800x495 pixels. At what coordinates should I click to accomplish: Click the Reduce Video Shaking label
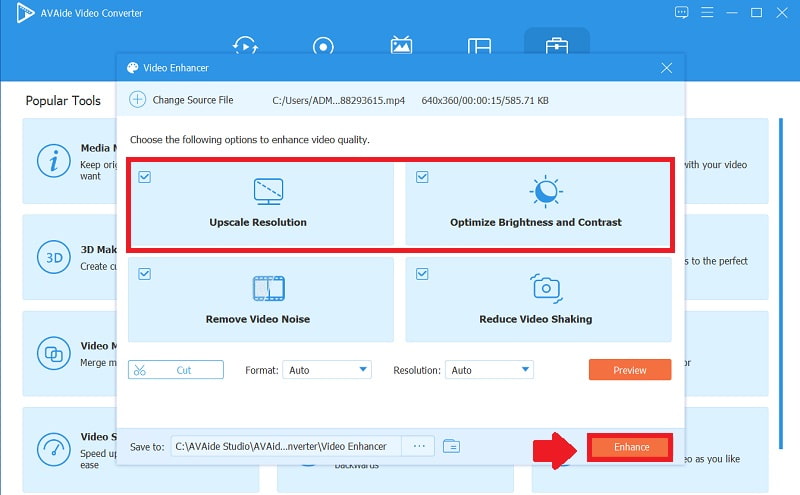pyautogui.click(x=536, y=319)
